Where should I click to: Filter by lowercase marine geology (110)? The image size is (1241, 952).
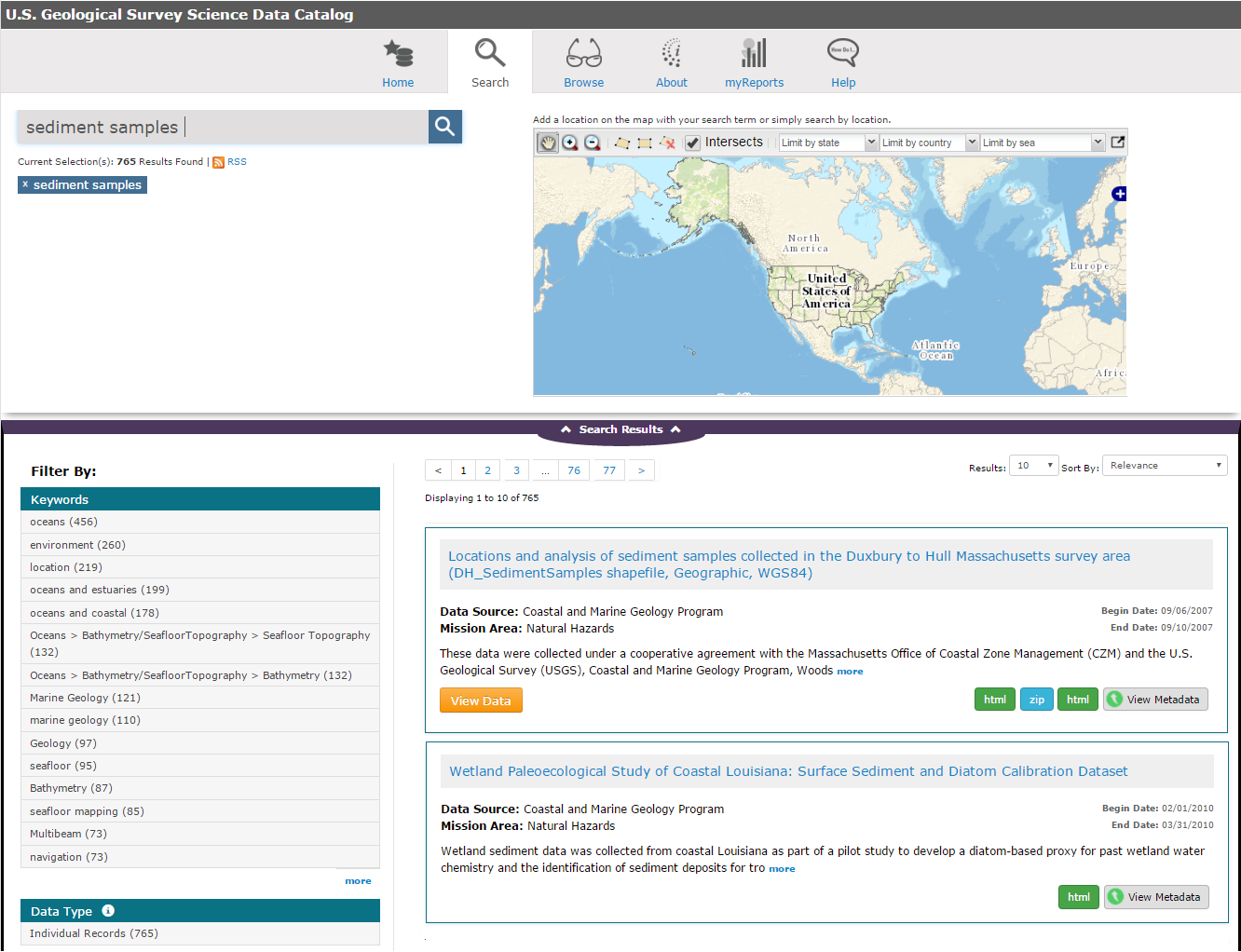[x=200, y=720]
